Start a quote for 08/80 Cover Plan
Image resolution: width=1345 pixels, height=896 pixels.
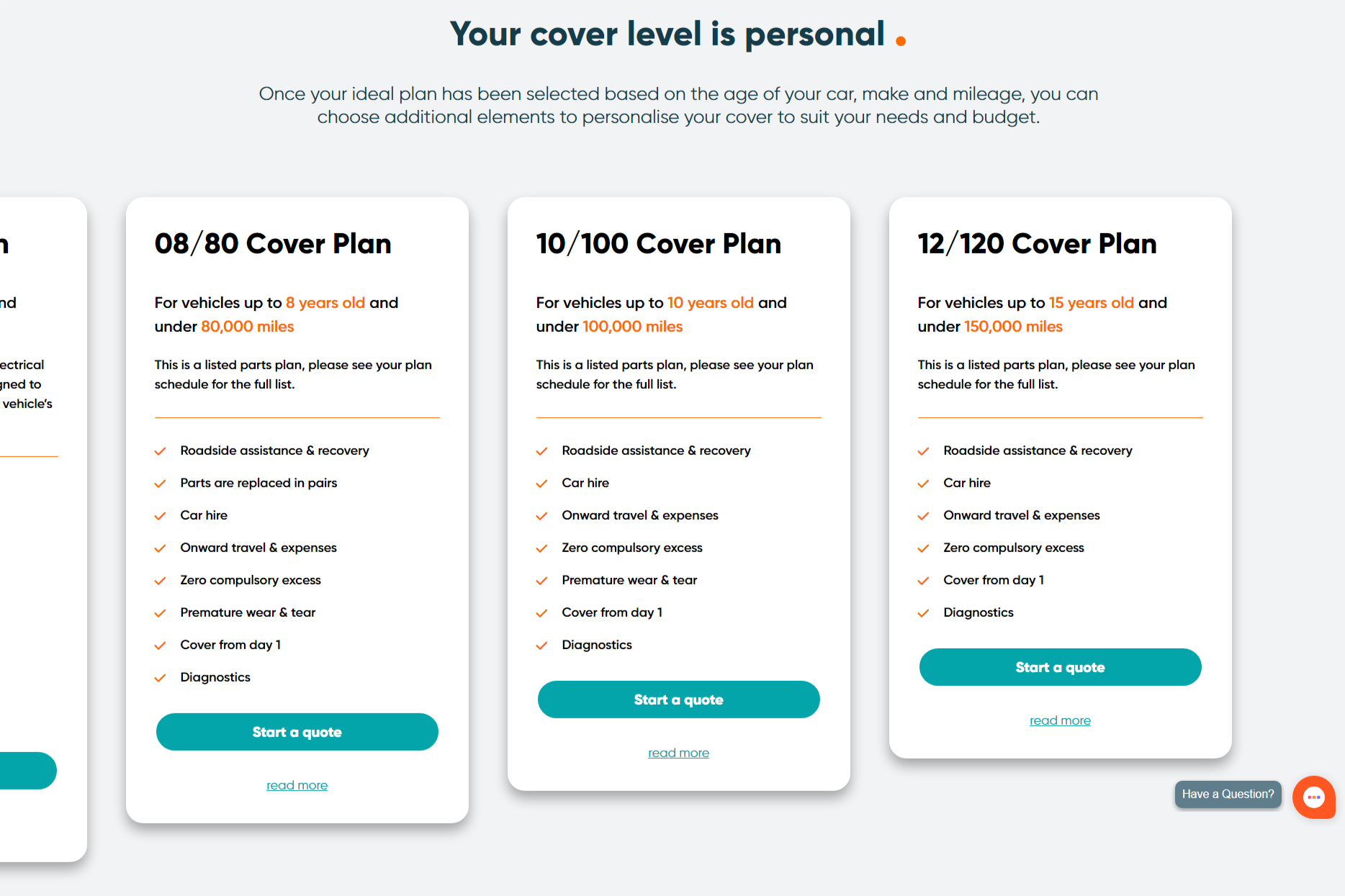click(297, 732)
